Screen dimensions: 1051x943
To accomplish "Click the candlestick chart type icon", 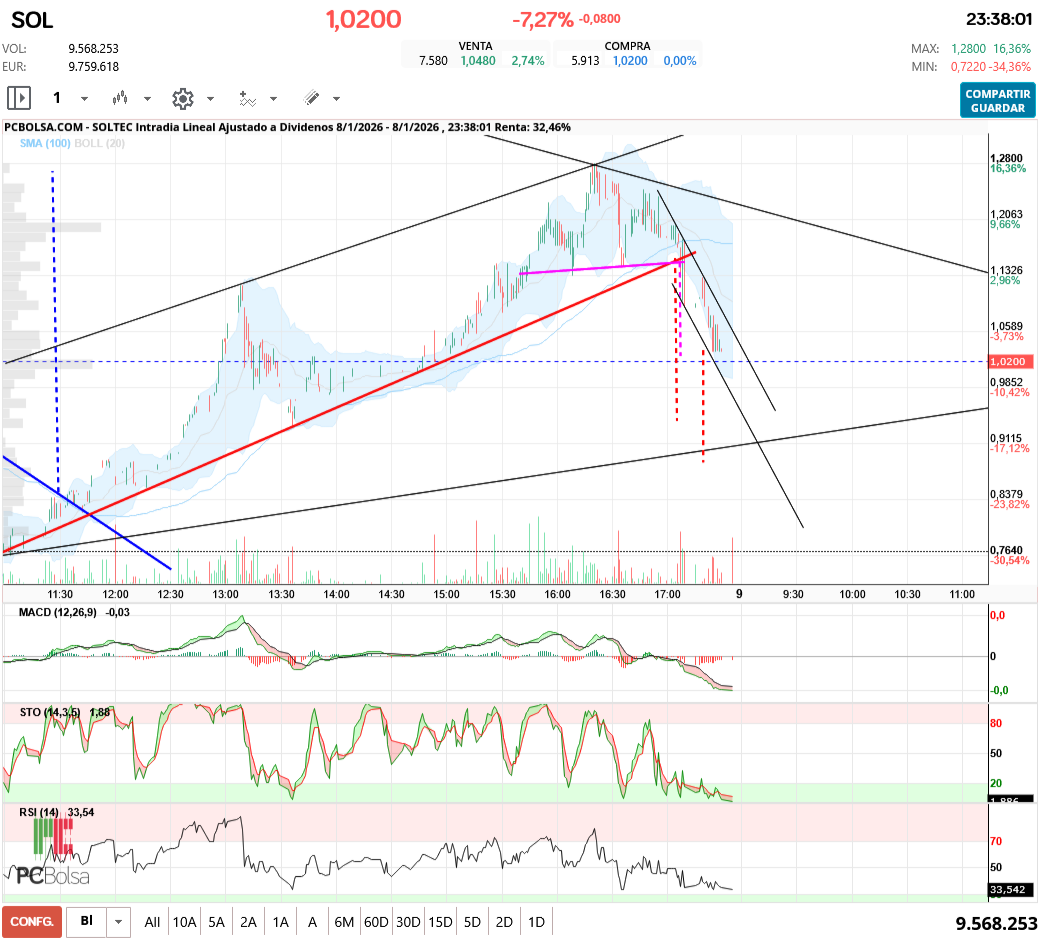I will tap(121, 98).
